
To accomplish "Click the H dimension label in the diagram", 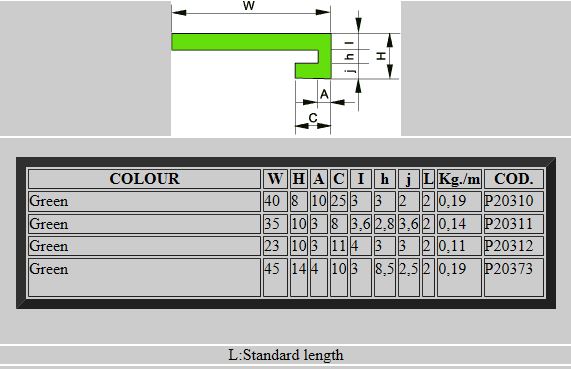I will (x=381, y=56).
